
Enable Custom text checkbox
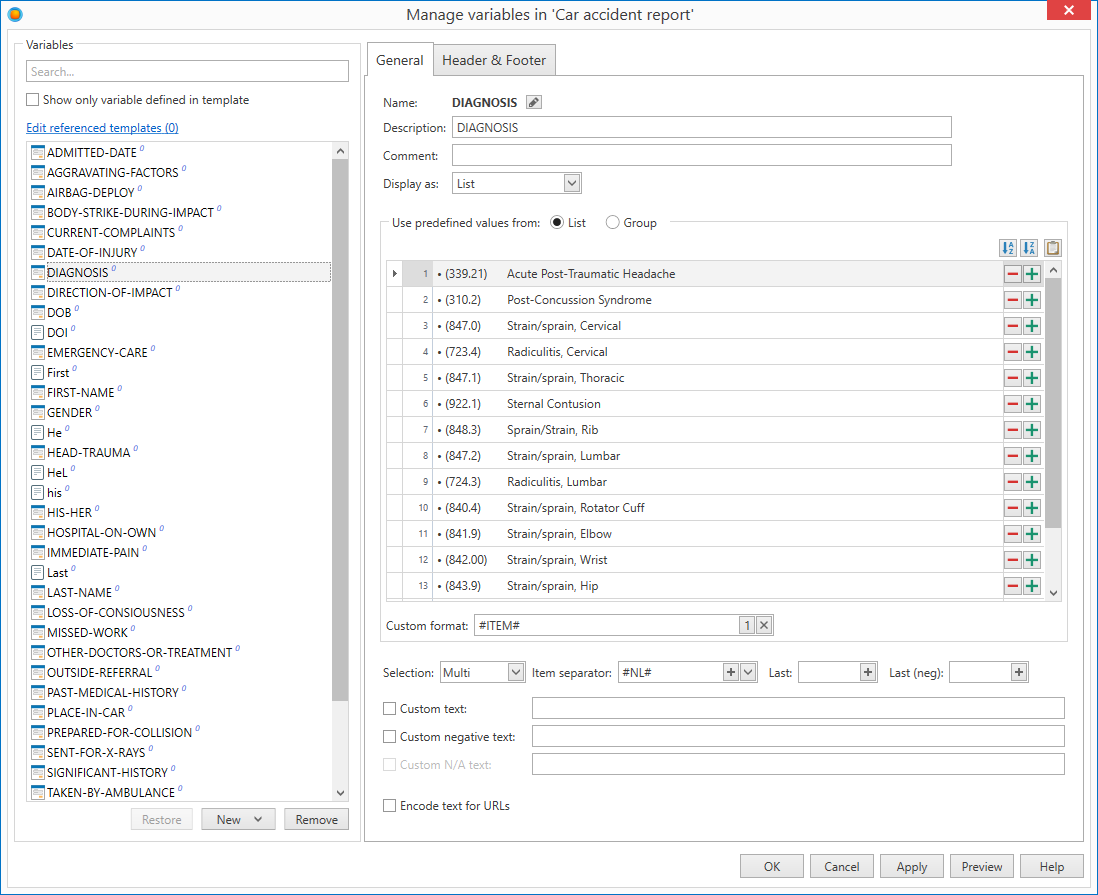coord(389,709)
